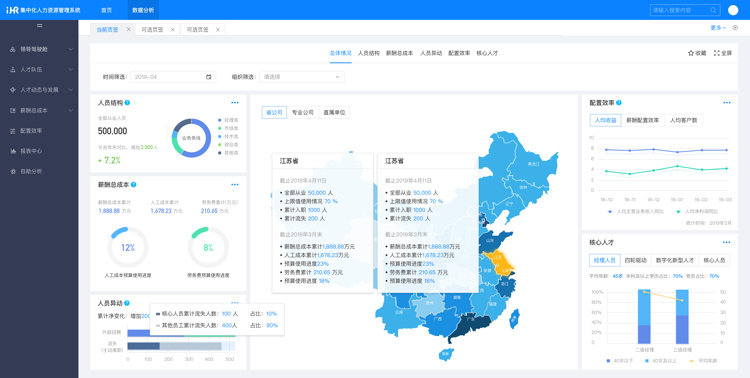Click the help icon next to 配置效率
750x378 pixels.
(619, 102)
